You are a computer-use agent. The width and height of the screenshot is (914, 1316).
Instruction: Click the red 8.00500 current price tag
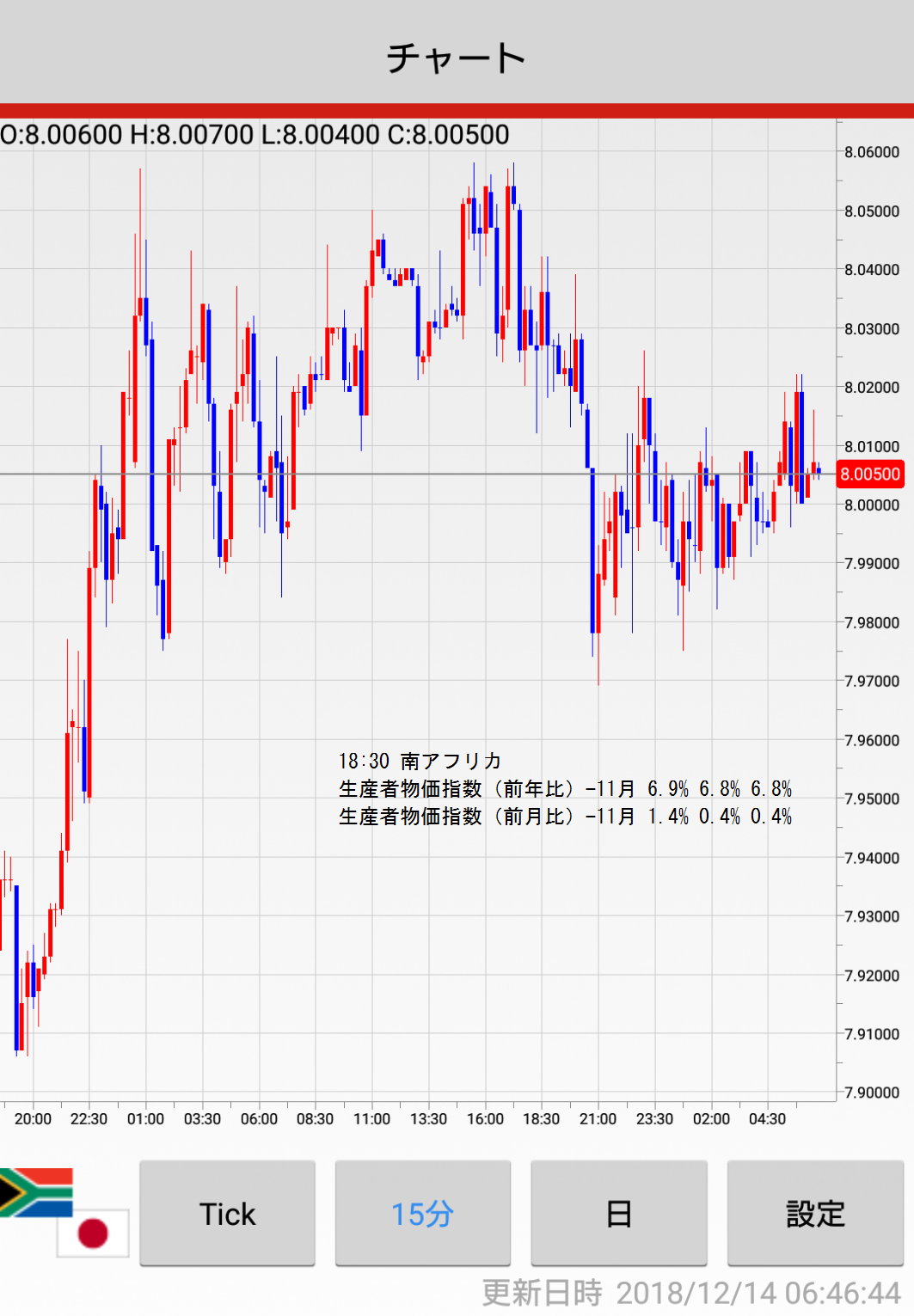pos(869,474)
